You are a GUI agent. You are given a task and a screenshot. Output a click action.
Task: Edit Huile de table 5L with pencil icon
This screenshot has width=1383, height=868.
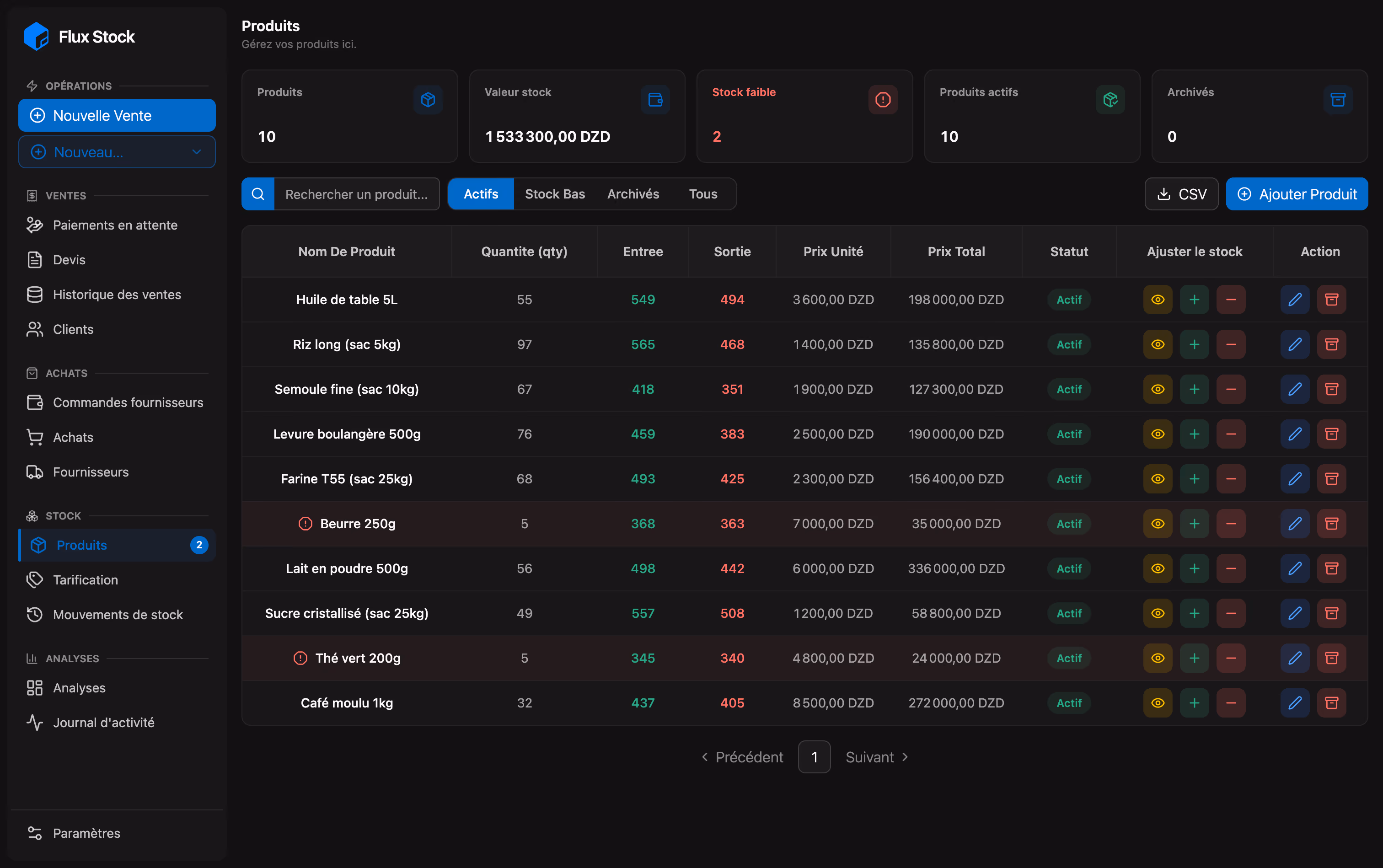pyautogui.click(x=1295, y=300)
